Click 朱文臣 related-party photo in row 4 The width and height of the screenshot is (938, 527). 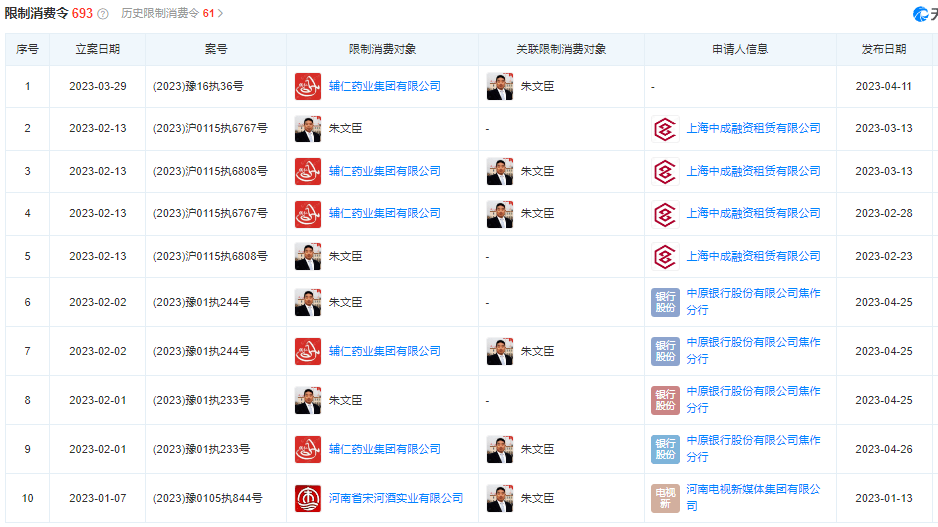(500, 214)
